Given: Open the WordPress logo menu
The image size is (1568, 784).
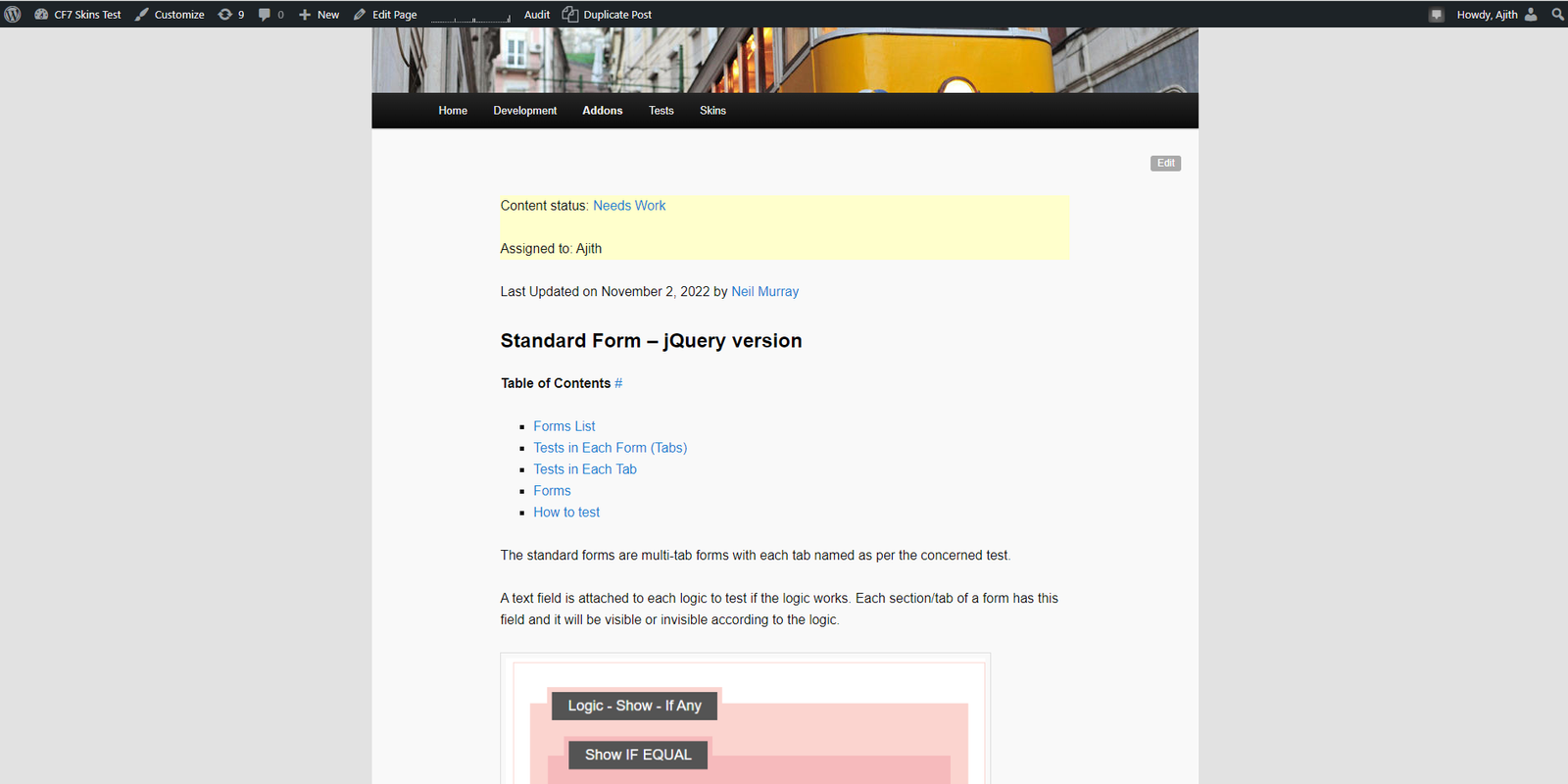Looking at the screenshot, I should 13,15.
